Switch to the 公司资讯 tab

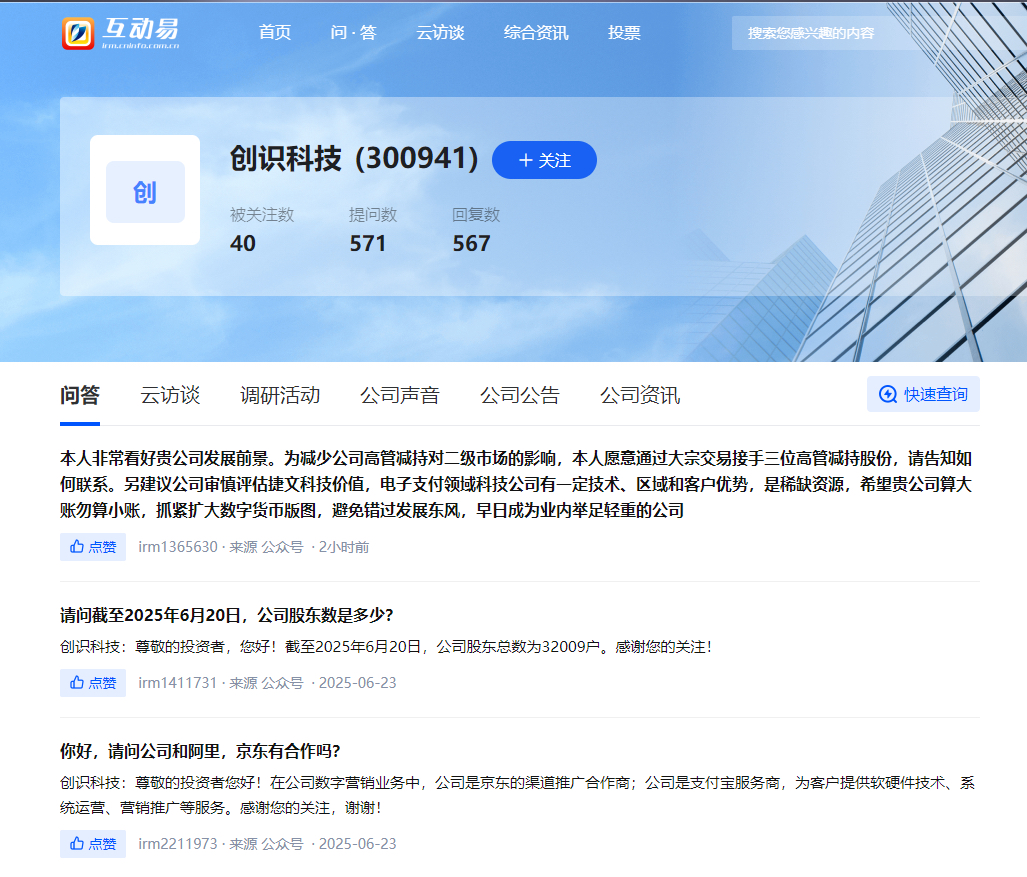tap(640, 395)
